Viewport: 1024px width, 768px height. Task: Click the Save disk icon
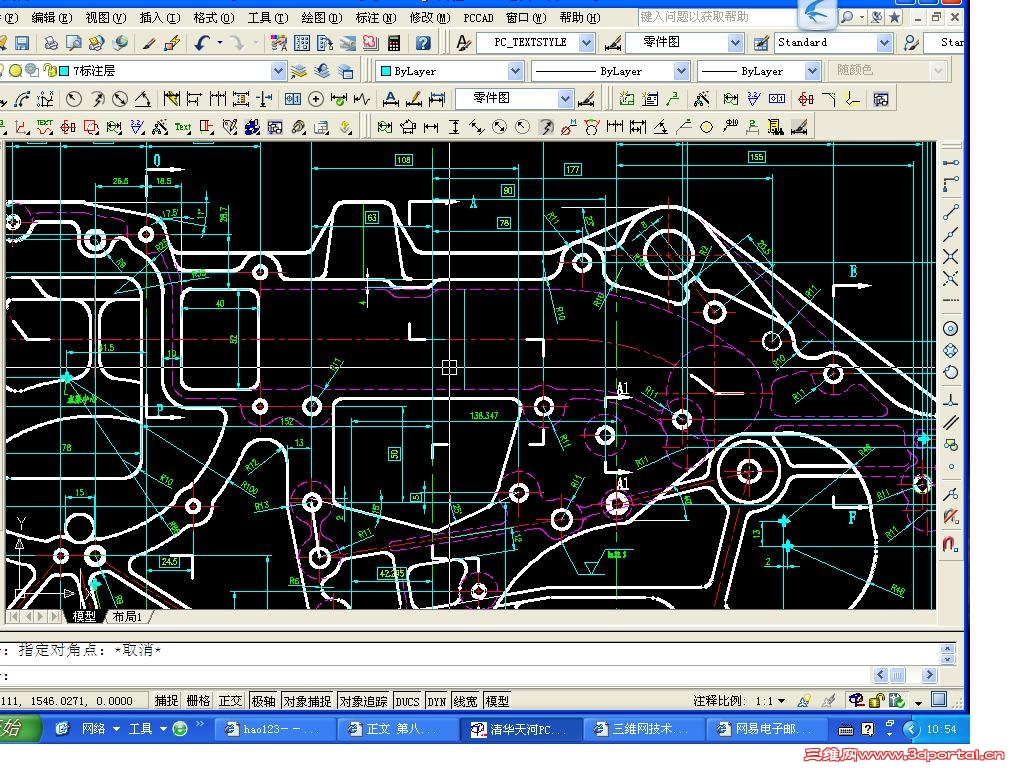(x=22, y=43)
